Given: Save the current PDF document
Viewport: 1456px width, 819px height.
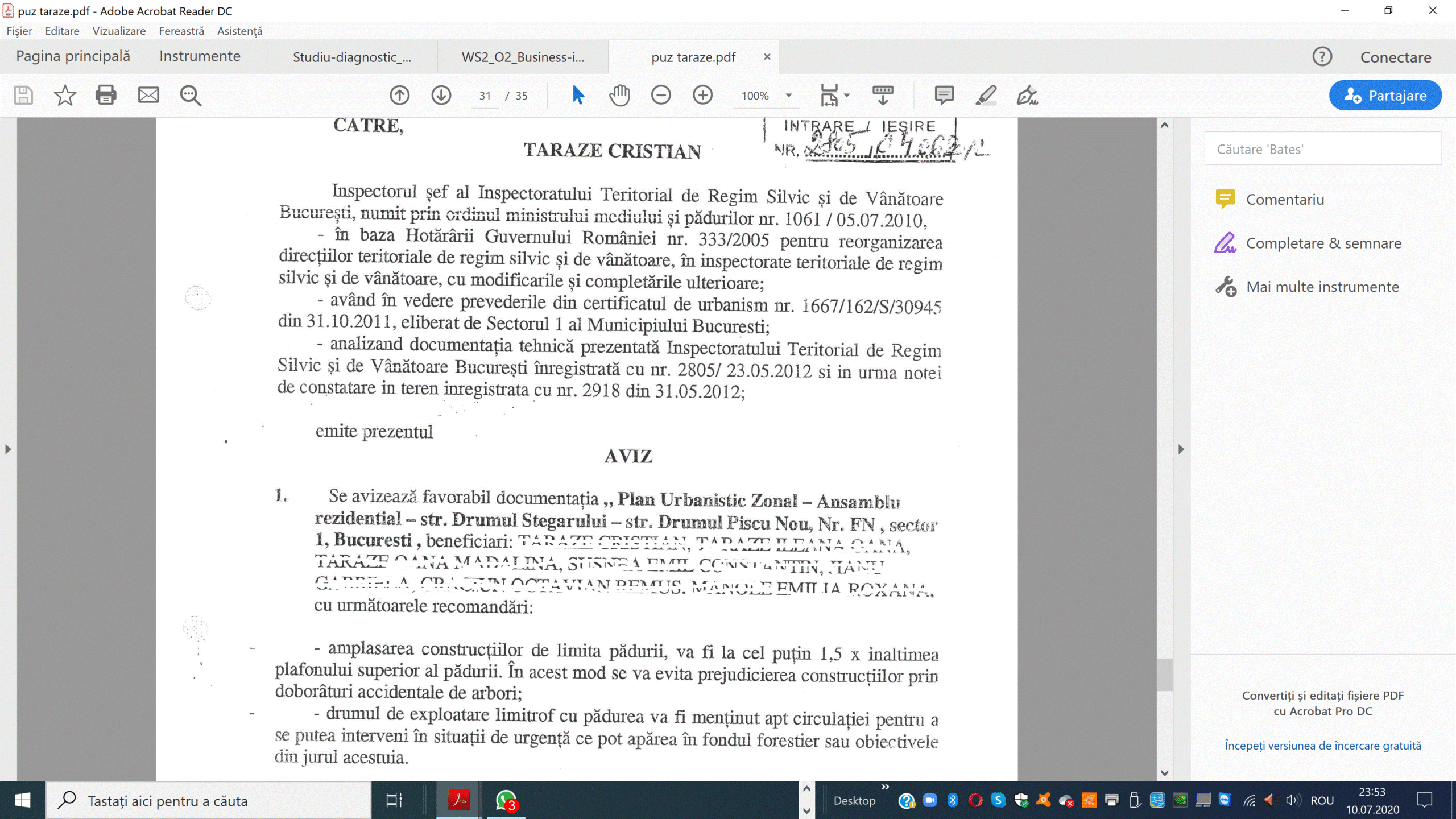Looking at the screenshot, I should pyautogui.click(x=22, y=95).
